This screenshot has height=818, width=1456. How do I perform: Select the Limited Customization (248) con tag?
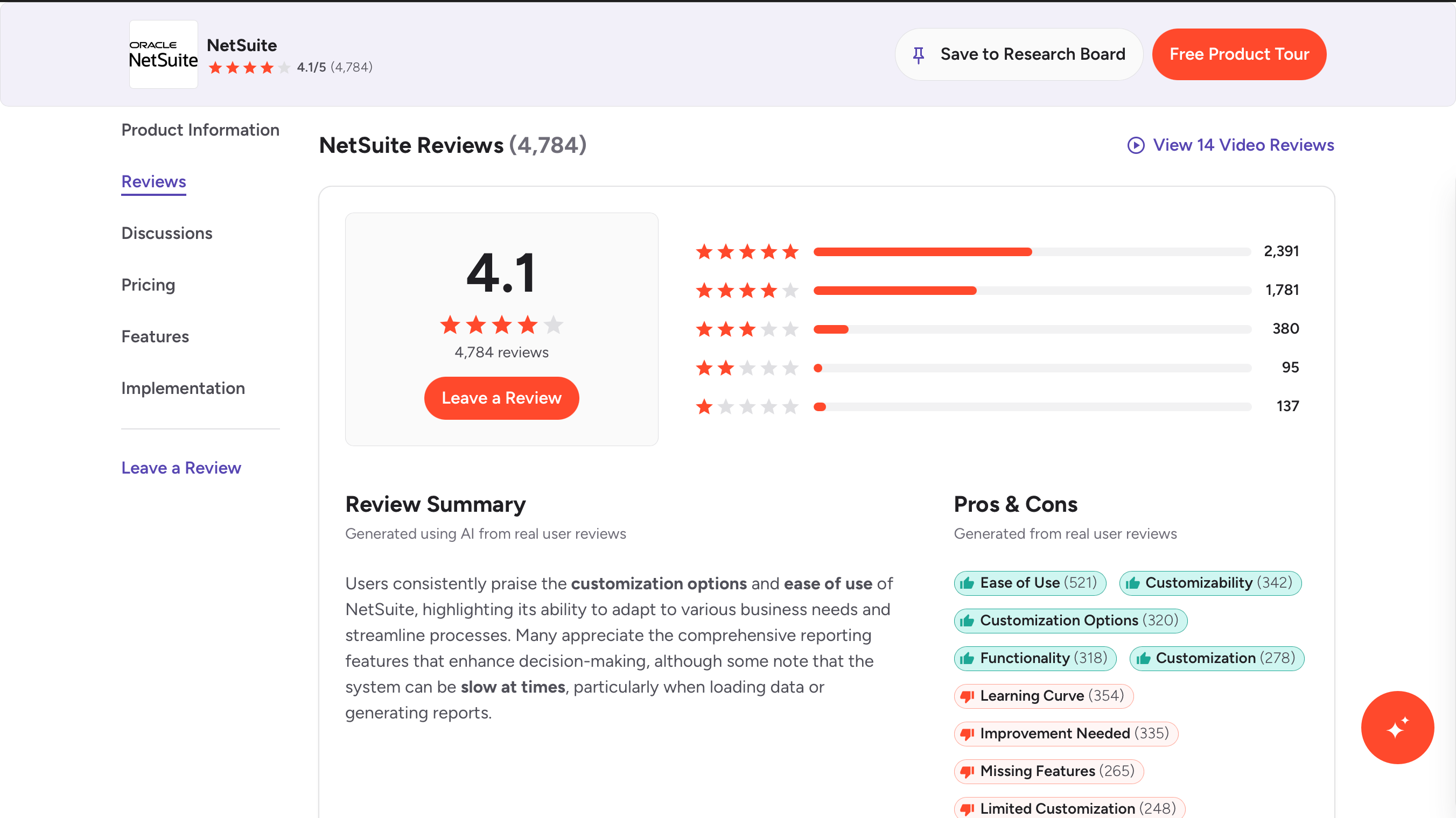pos(1069,808)
